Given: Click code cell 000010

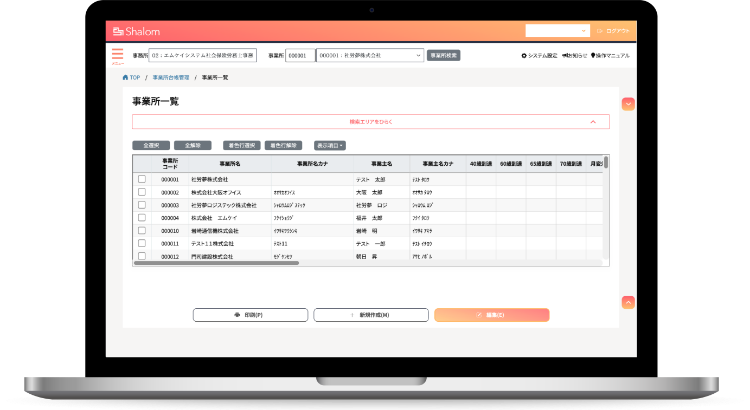Looking at the screenshot, I should click(170, 231).
